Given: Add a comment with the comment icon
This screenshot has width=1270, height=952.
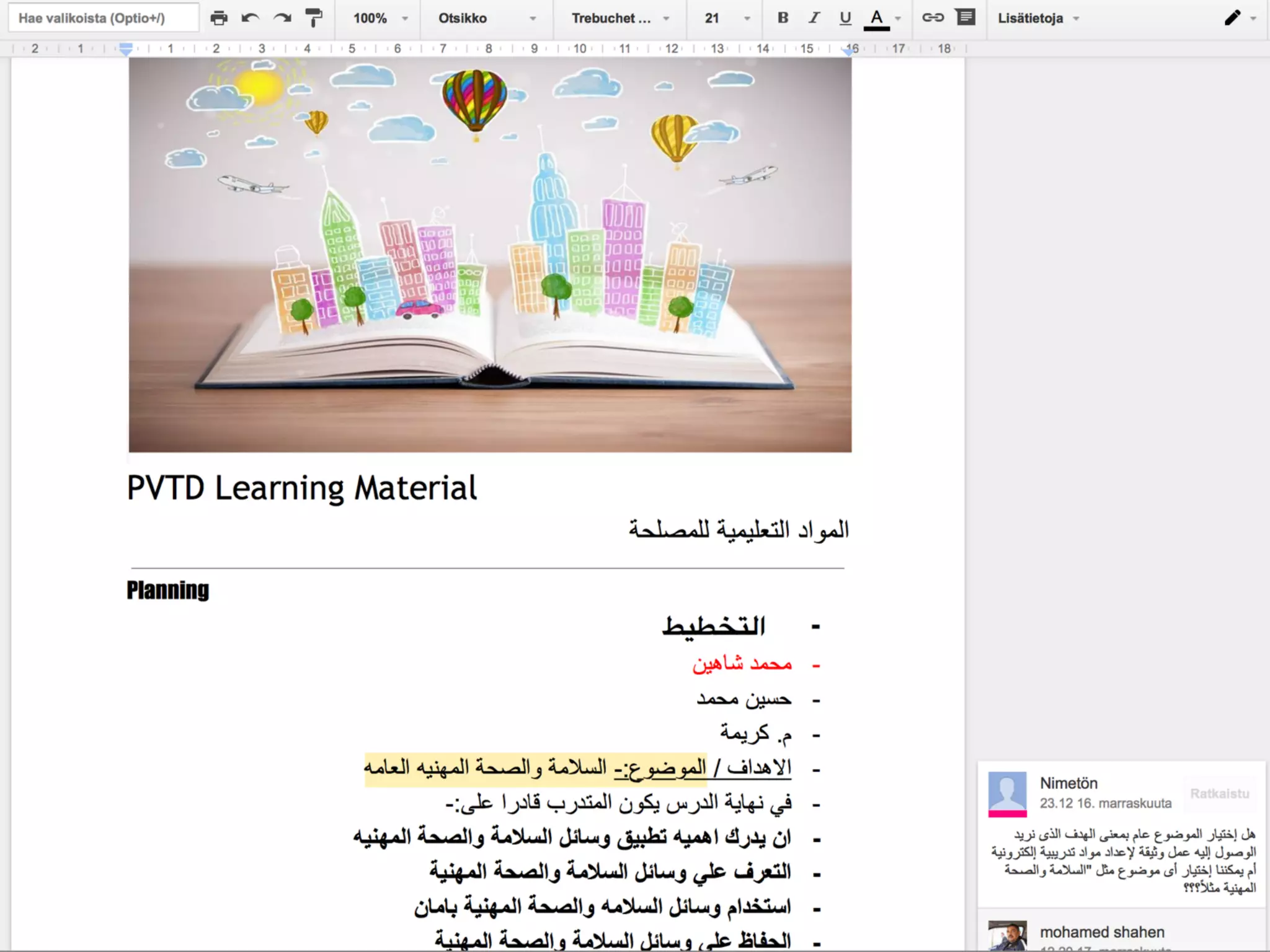Looking at the screenshot, I should point(966,18).
